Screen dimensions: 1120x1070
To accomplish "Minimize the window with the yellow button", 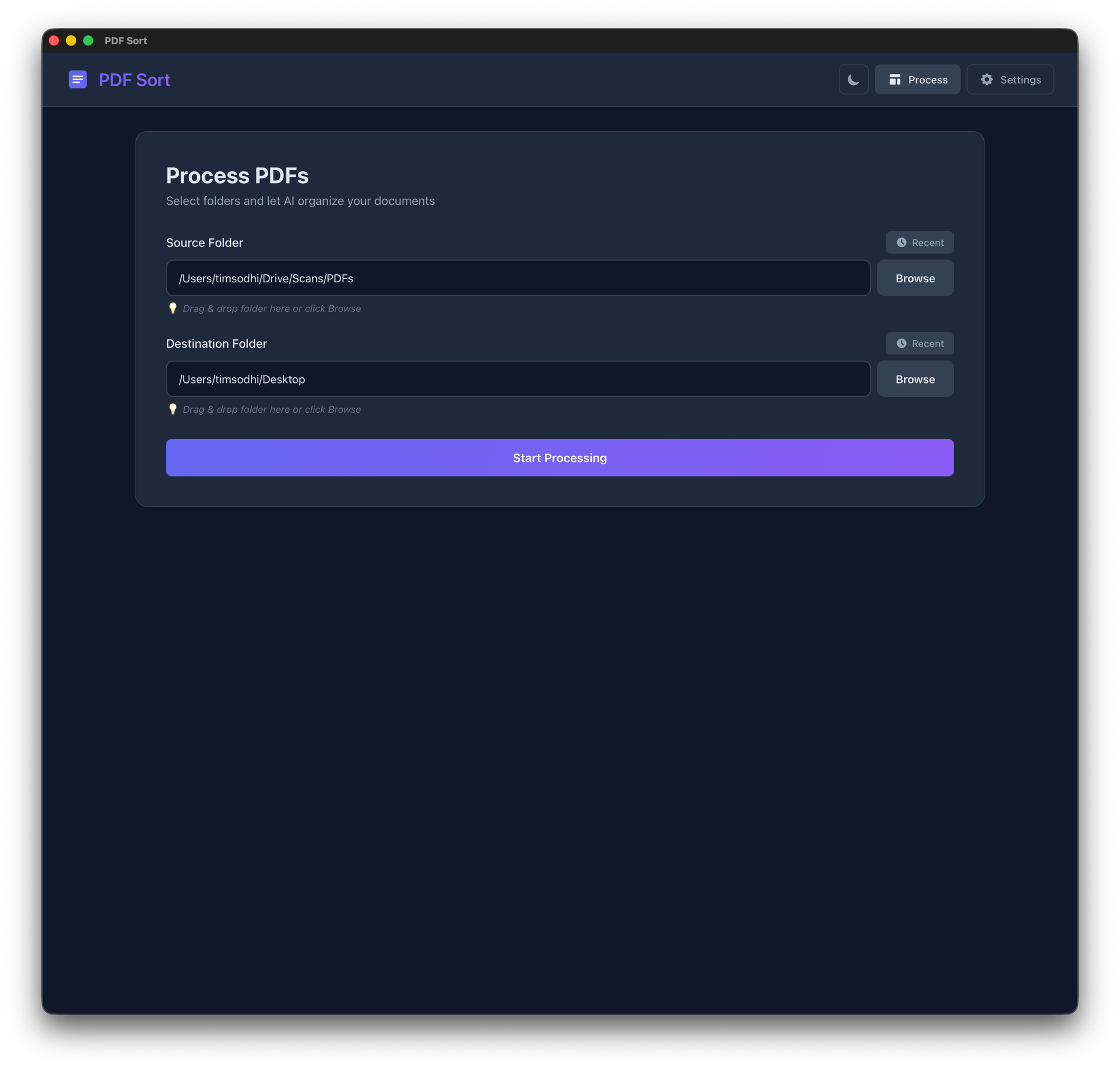I will 71,40.
